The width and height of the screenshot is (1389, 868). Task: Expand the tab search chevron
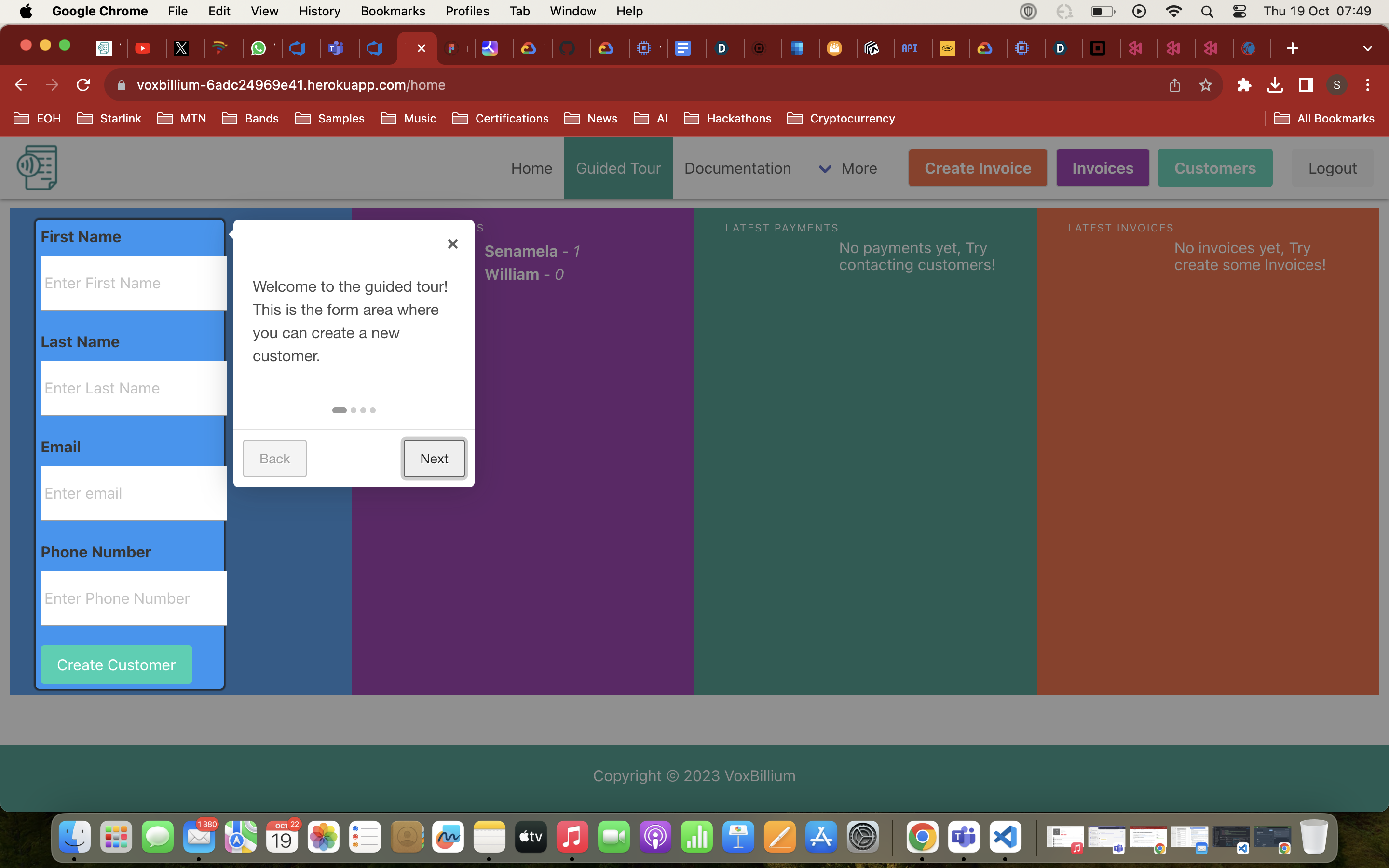(1367, 48)
